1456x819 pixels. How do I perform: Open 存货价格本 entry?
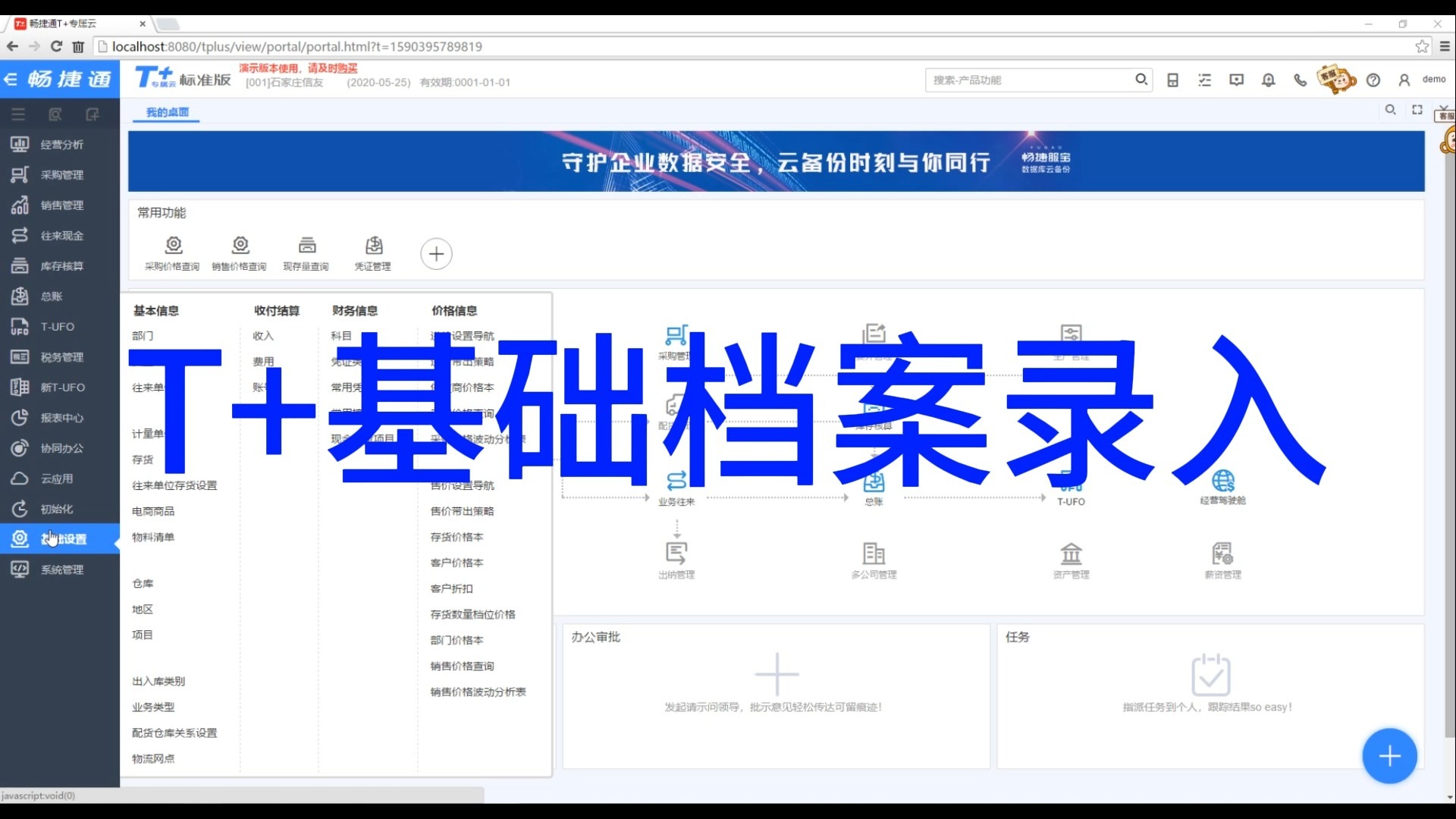457,537
